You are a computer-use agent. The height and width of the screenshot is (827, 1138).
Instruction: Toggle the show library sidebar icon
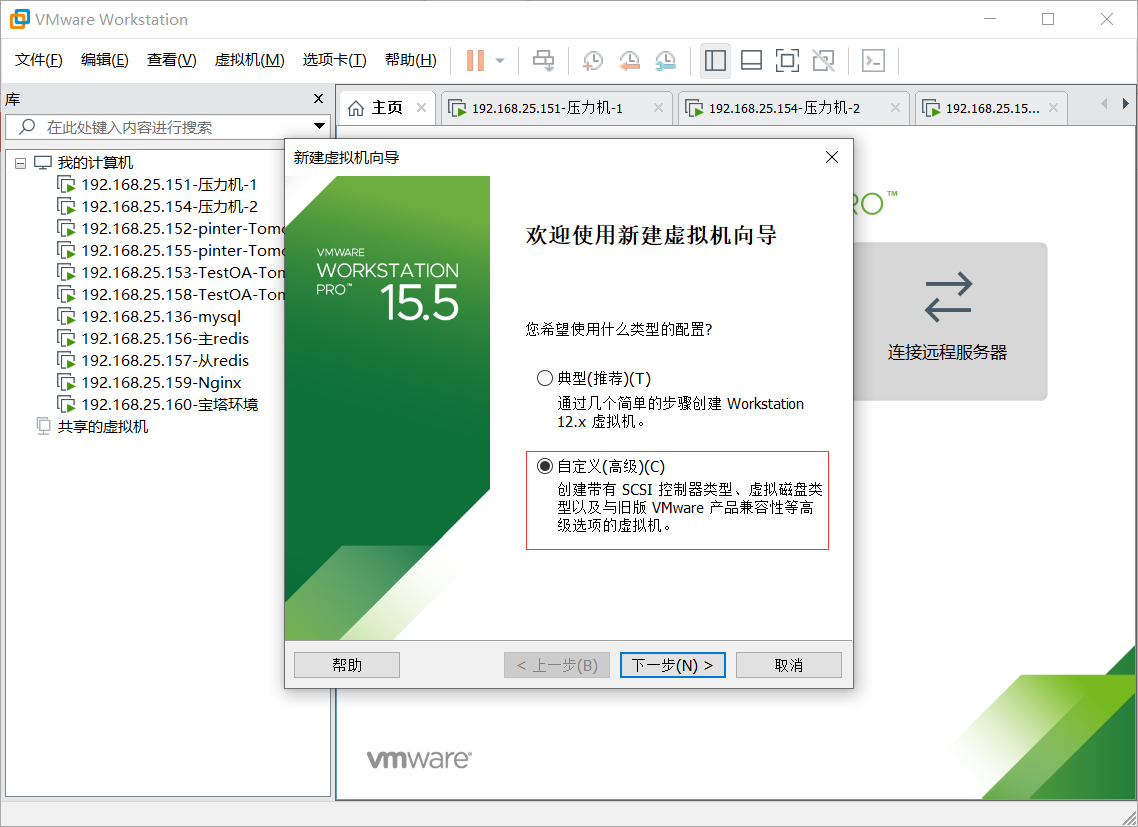(716, 60)
